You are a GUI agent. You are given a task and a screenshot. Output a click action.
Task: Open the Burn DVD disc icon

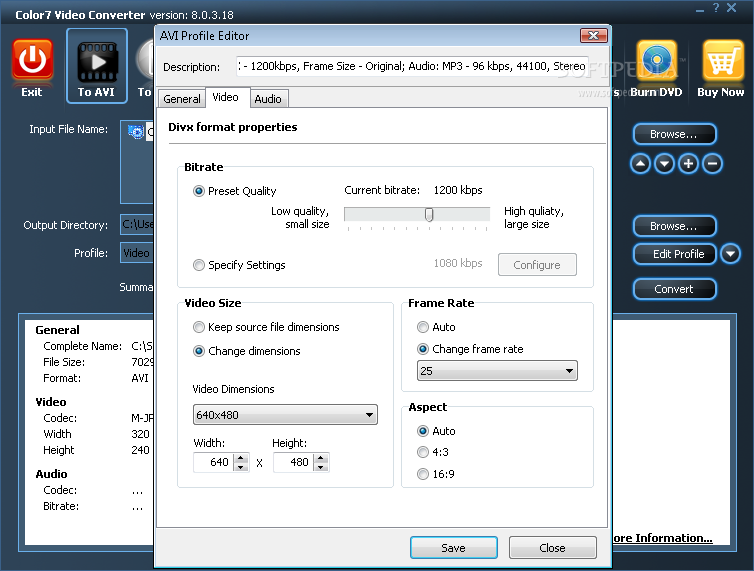657,60
